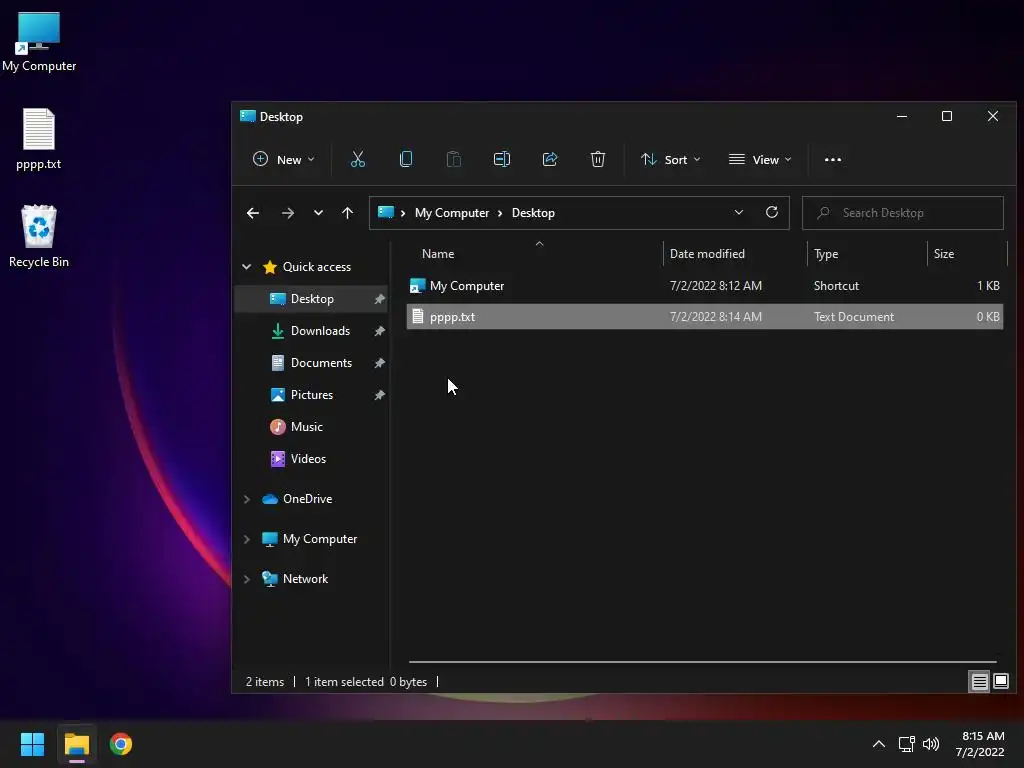The height and width of the screenshot is (768, 1024).
Task: Open Music in the sidebar
Action: tap(306, 427)
